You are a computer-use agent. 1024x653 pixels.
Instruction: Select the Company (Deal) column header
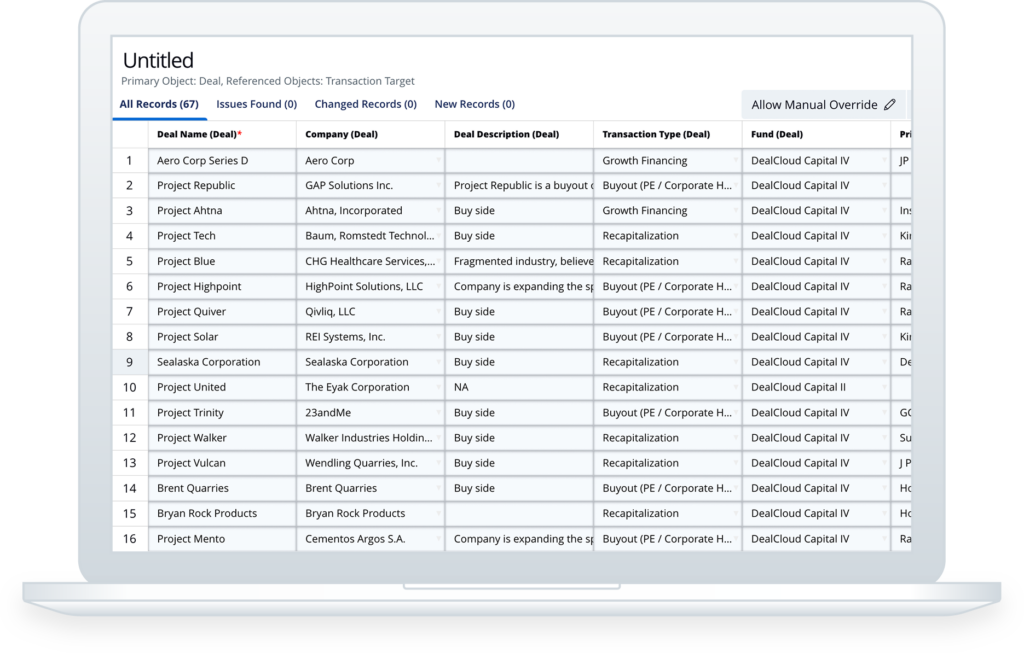[371, 135]
